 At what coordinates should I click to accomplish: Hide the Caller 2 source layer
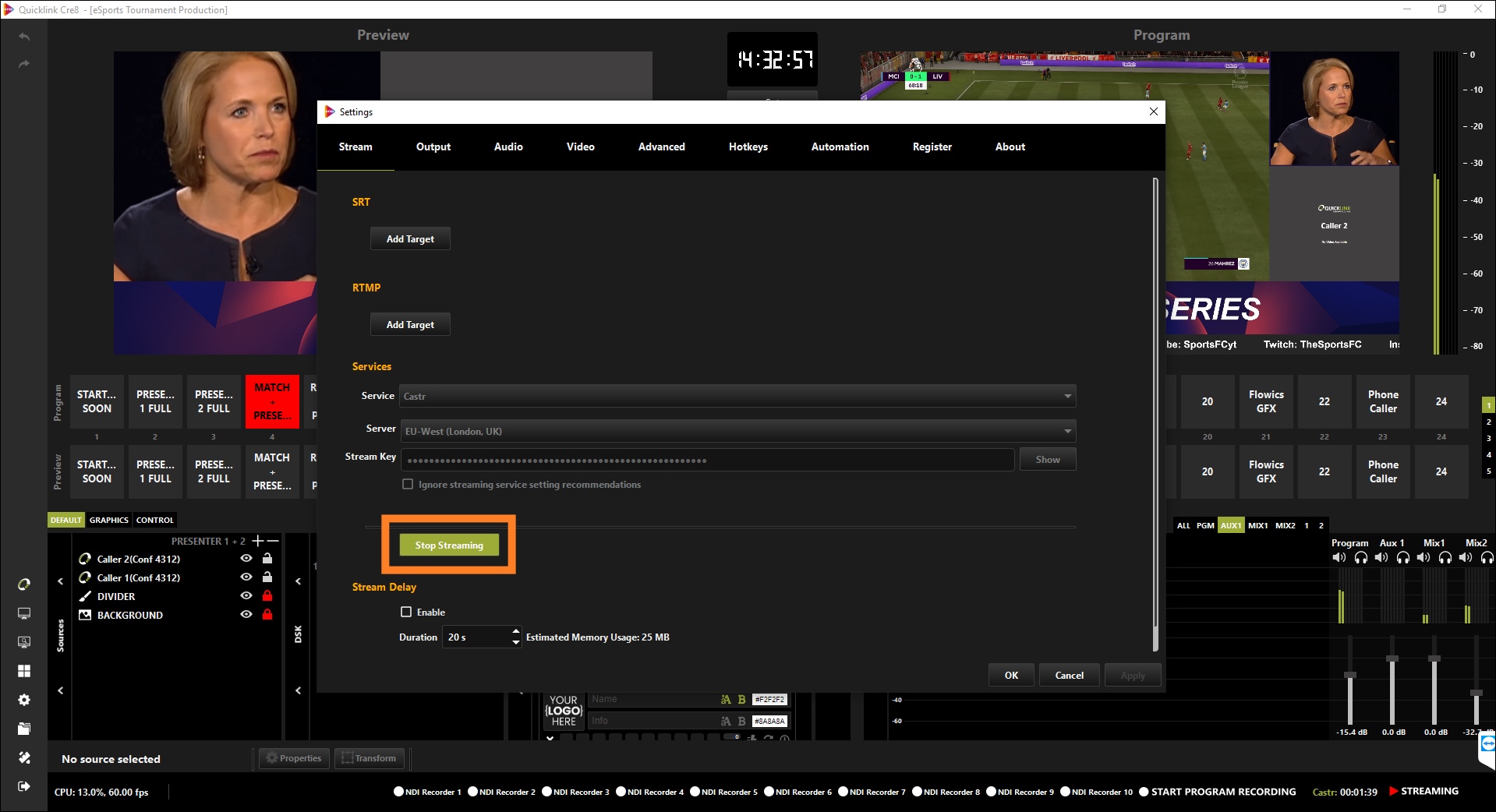(246, 559)
